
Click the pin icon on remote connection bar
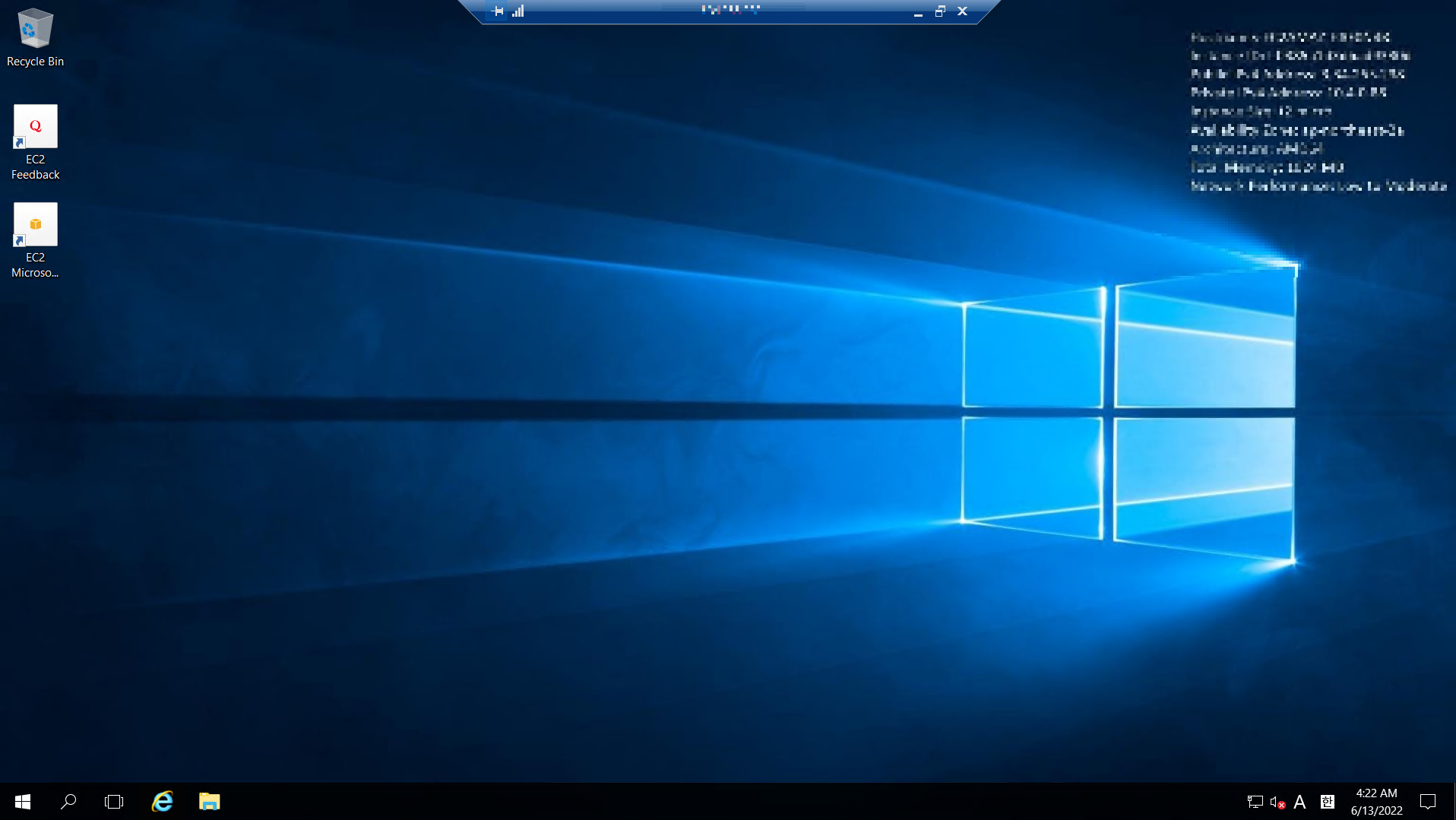[x=498, y=11]
